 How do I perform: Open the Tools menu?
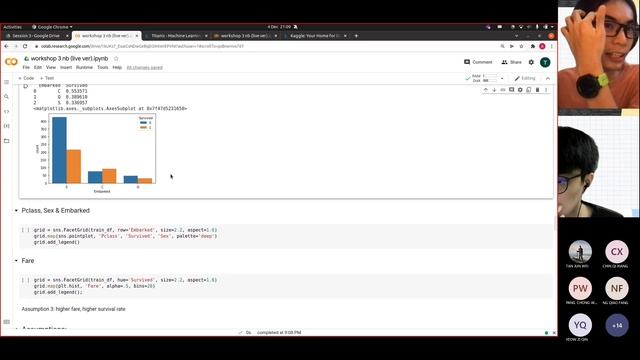[102, 67]
